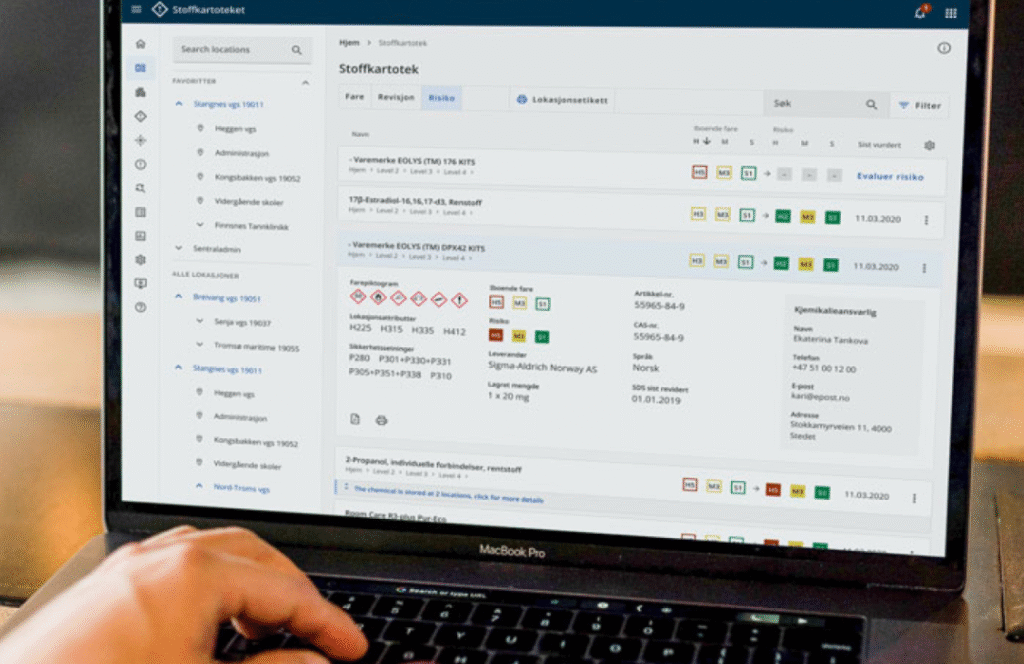Click kari@epost.no email address
Image resolution: width=1024 pixels, height=664 pixels.
click(x=820, y=397)
